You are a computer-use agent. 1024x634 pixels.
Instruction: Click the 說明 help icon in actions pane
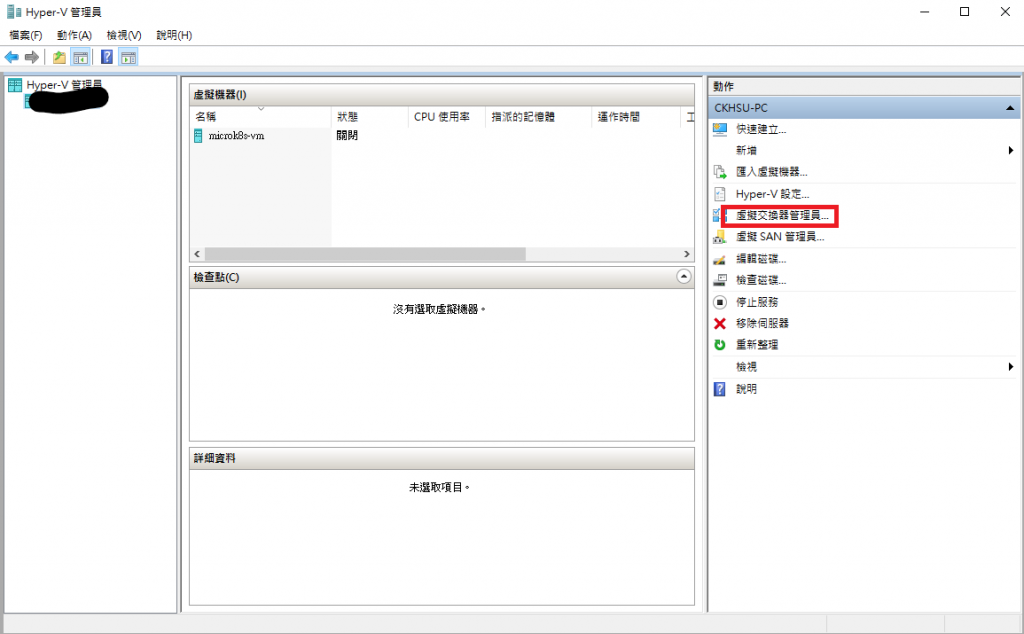(x=720, y=389)
